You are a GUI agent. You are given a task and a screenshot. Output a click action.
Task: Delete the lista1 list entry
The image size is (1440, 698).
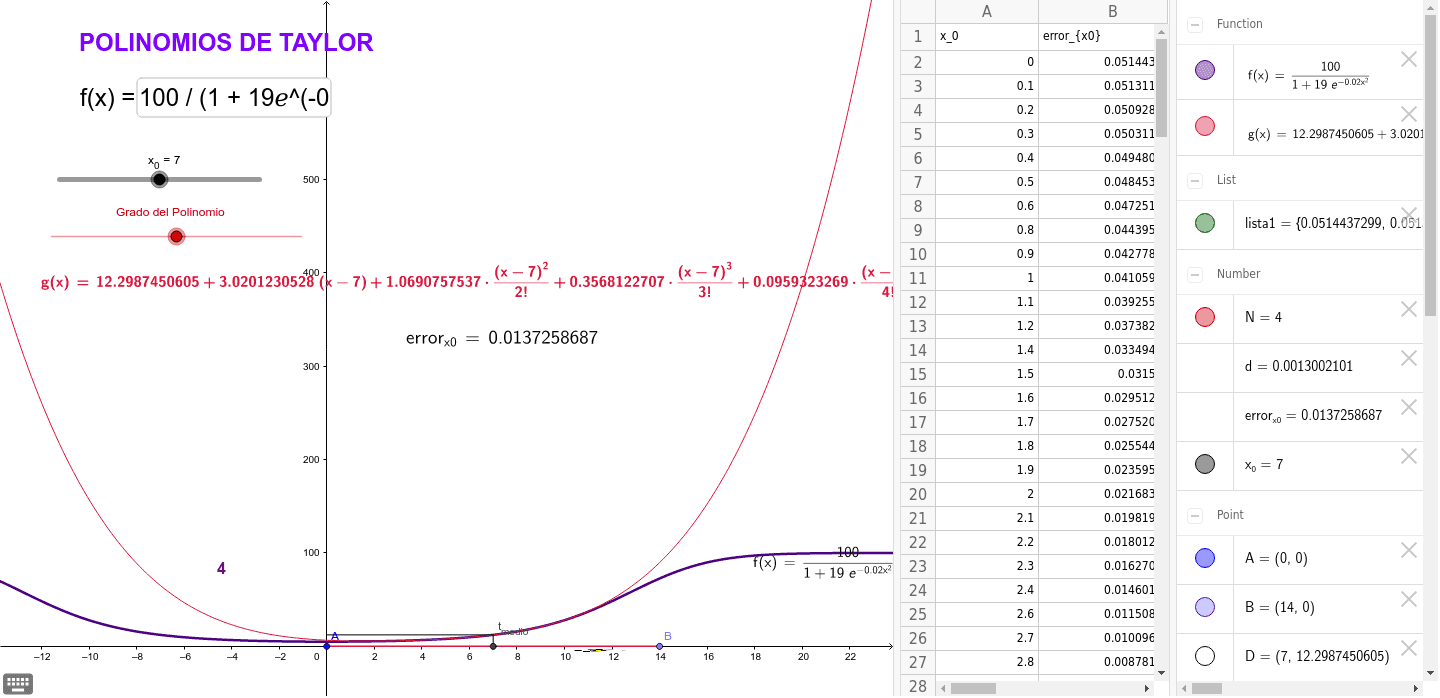pos(1409,214)
